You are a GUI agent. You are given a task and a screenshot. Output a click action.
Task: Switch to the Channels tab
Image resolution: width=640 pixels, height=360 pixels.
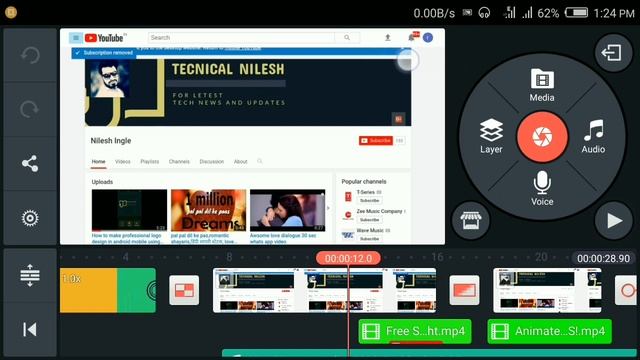[179, 162]
